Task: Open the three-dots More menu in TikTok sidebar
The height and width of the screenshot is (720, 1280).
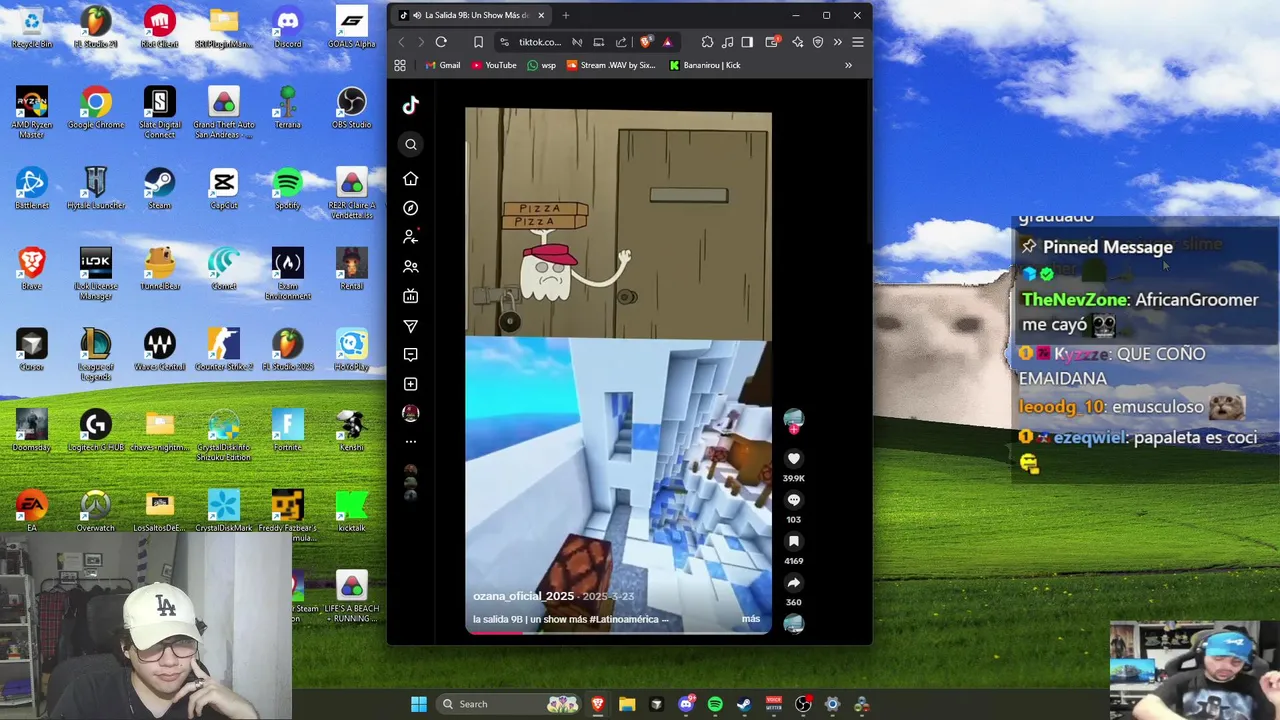Action: pyautogui.click(x=411, y=442)
